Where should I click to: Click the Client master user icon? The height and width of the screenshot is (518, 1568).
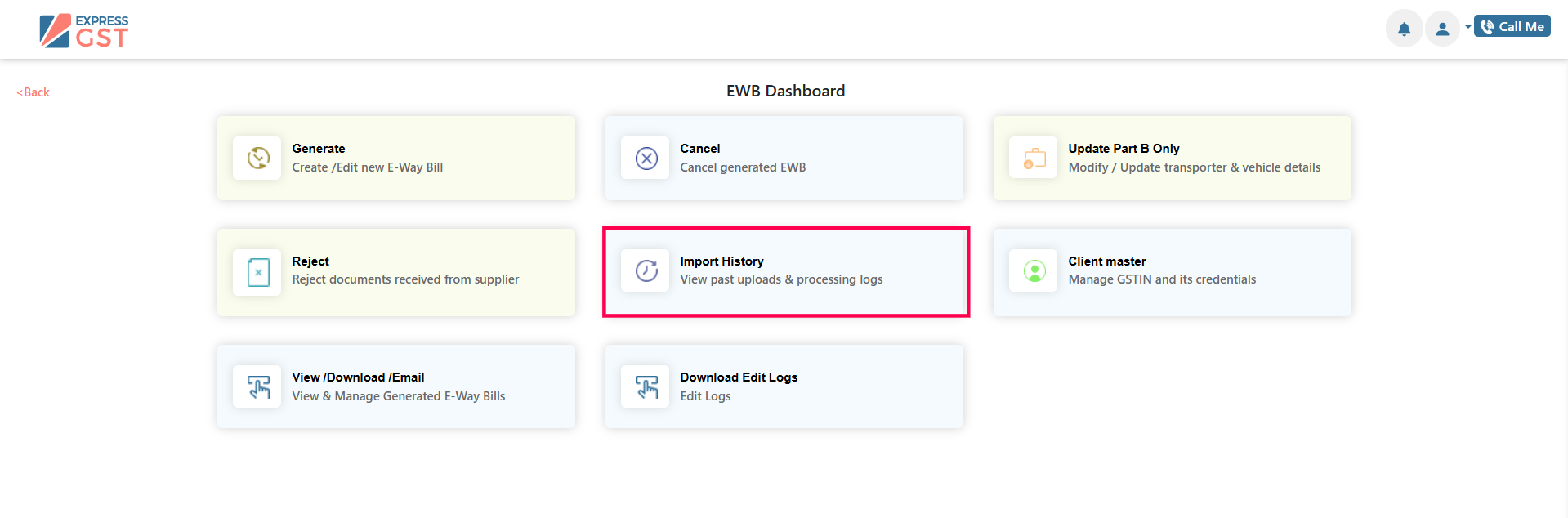[1034, 270]
